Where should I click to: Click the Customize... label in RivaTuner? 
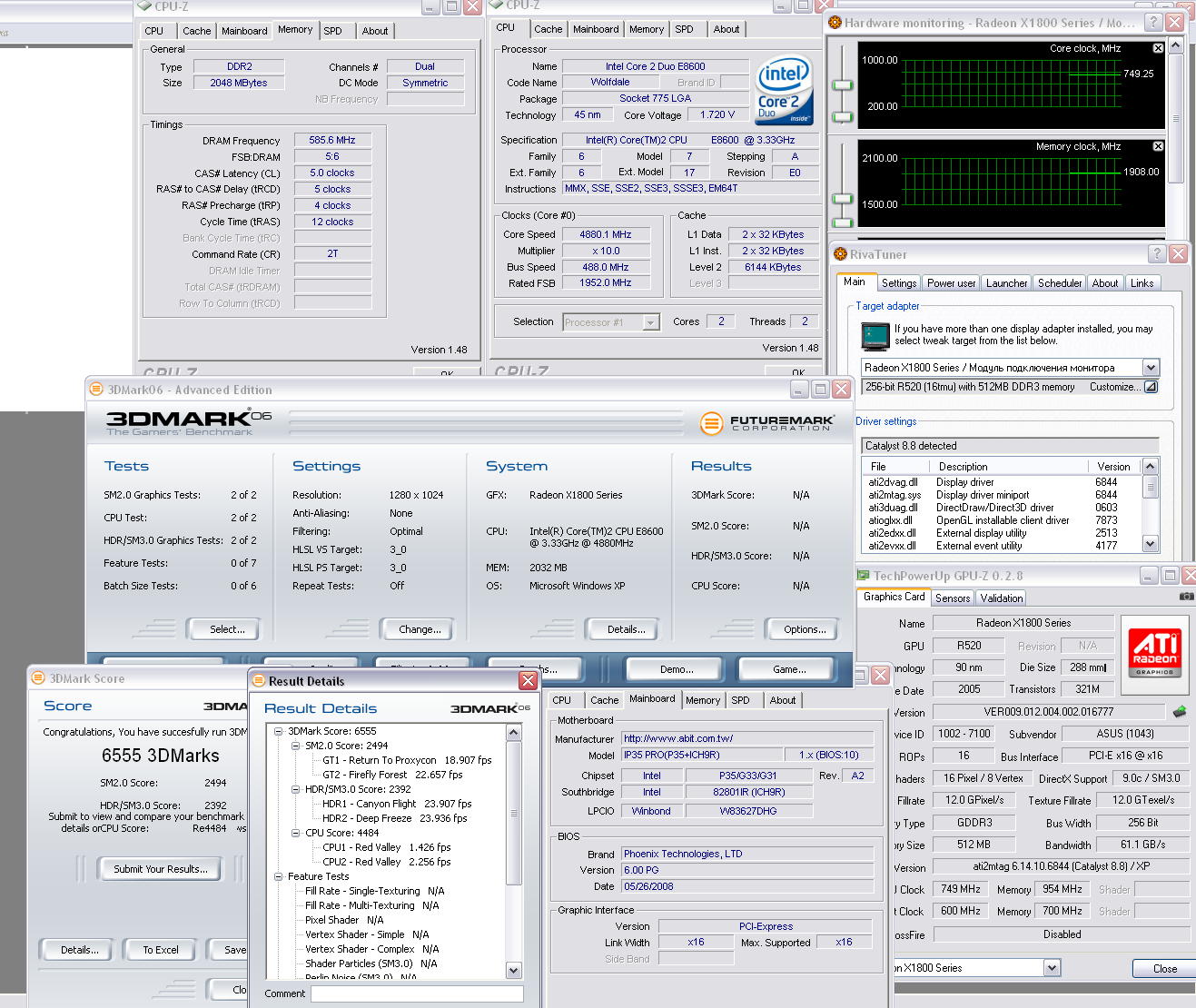click(x=1114, y=387)
